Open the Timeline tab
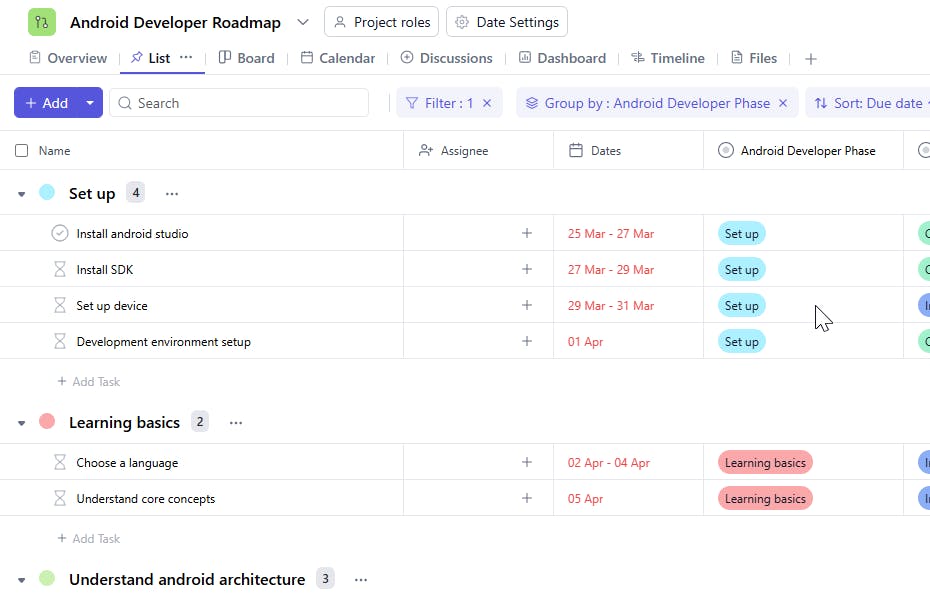 (667, 58)
